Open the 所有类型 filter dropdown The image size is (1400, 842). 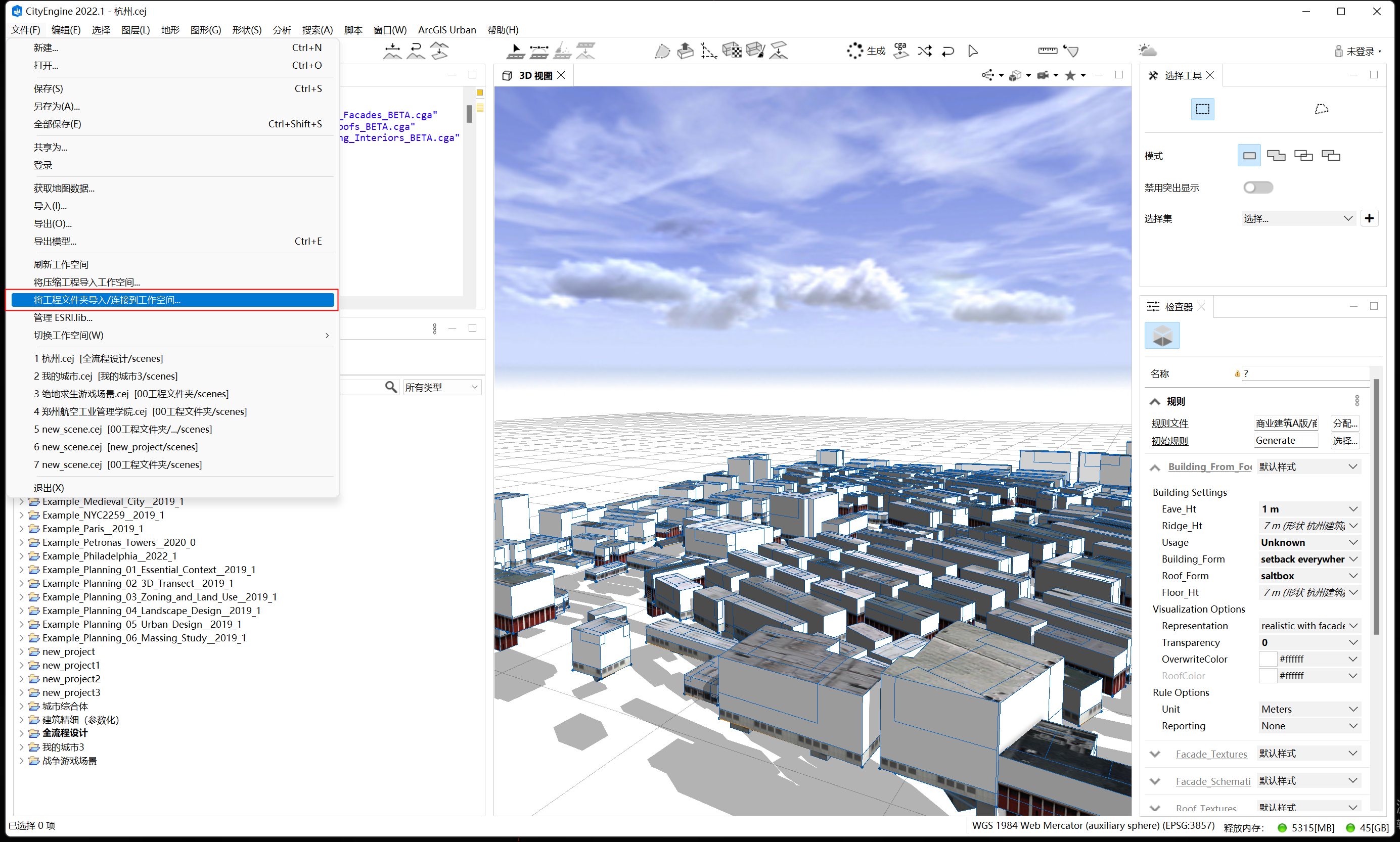pos(441,387)
